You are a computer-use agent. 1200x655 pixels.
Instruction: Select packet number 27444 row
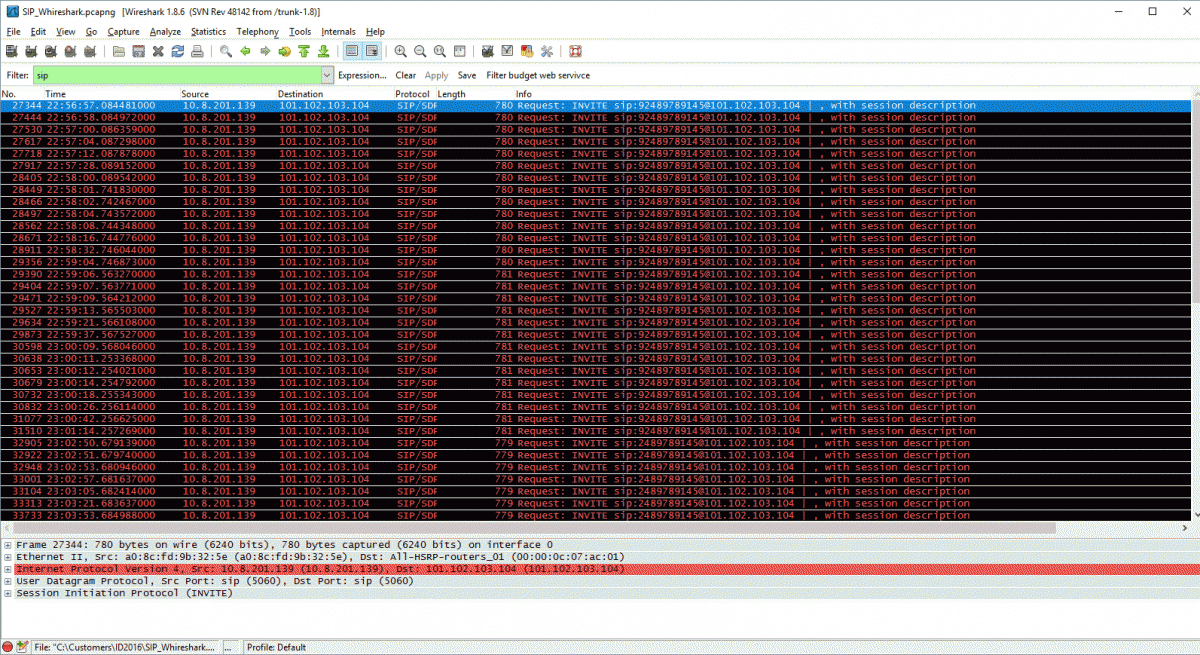(x=594, y=117)
